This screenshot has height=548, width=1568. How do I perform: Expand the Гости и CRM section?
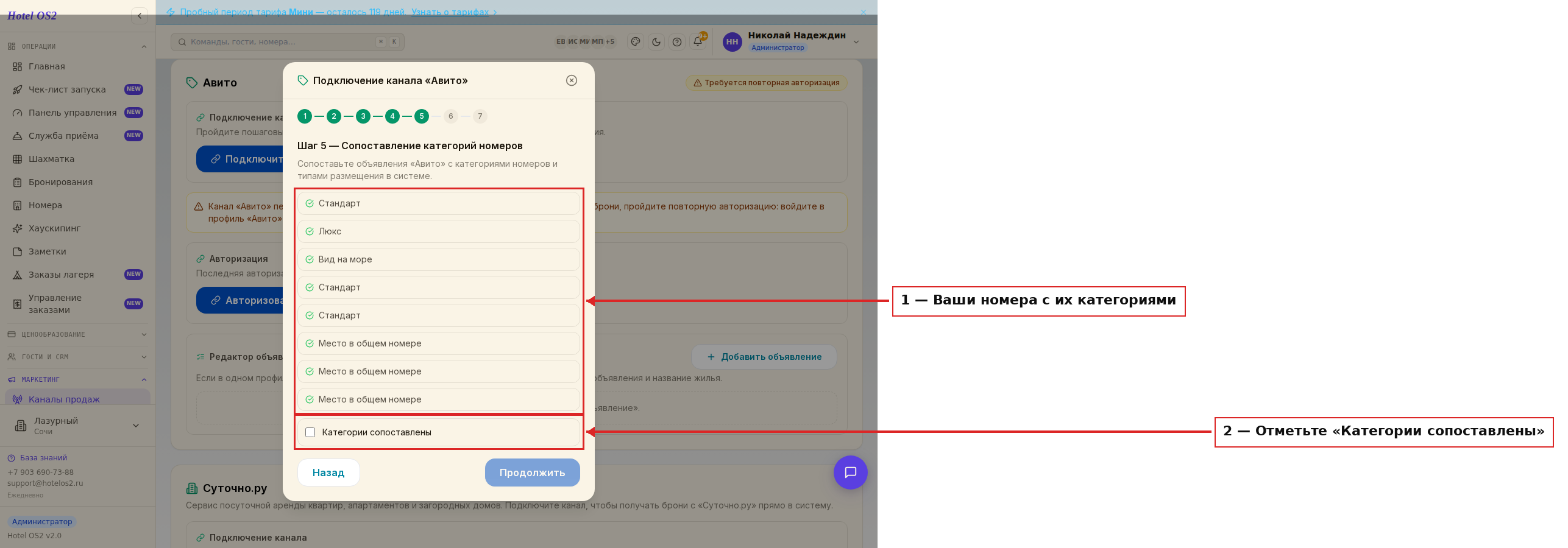pos(77,357)
